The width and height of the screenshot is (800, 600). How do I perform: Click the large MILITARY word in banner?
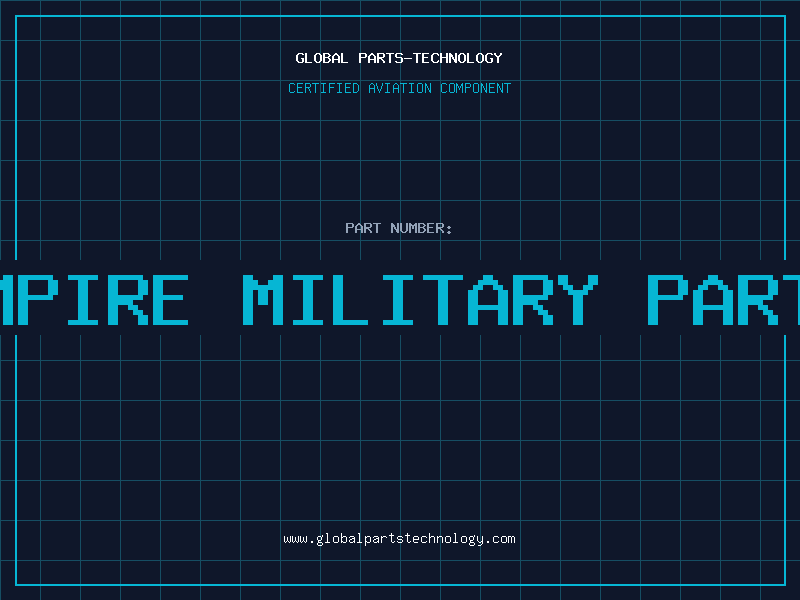click(420, 299)
